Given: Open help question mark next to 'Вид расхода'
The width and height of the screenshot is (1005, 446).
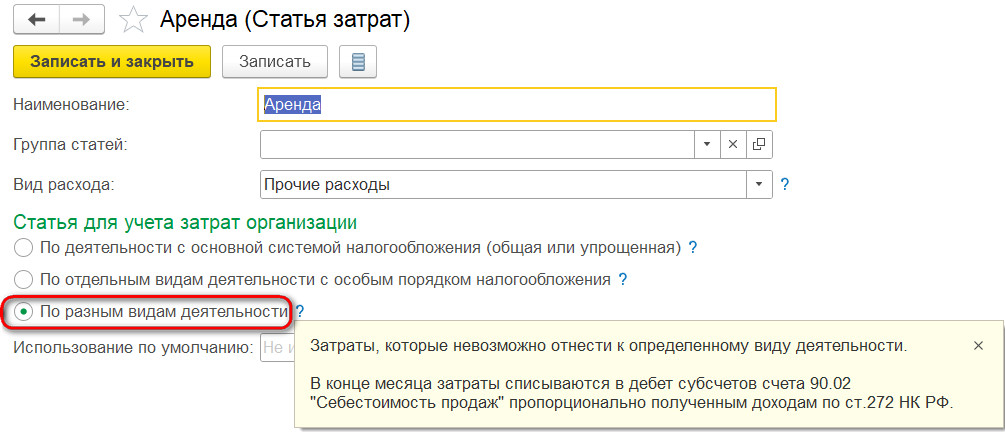Looking at the screenshot, I should click(785, 185).
